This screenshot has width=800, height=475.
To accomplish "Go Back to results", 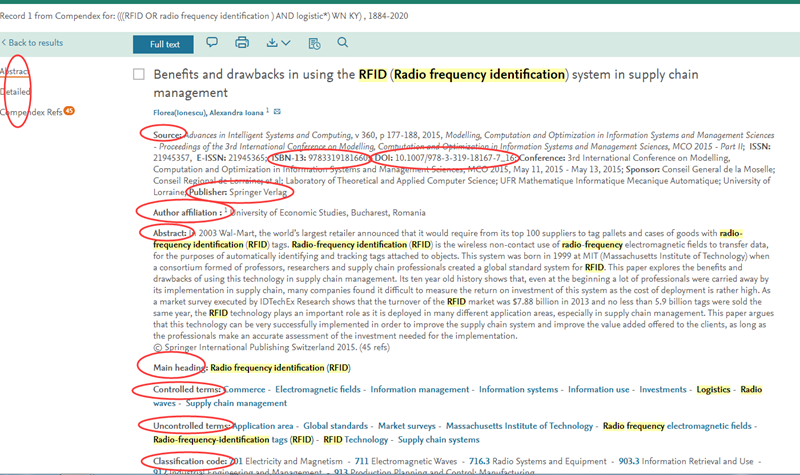I will 32,43.
